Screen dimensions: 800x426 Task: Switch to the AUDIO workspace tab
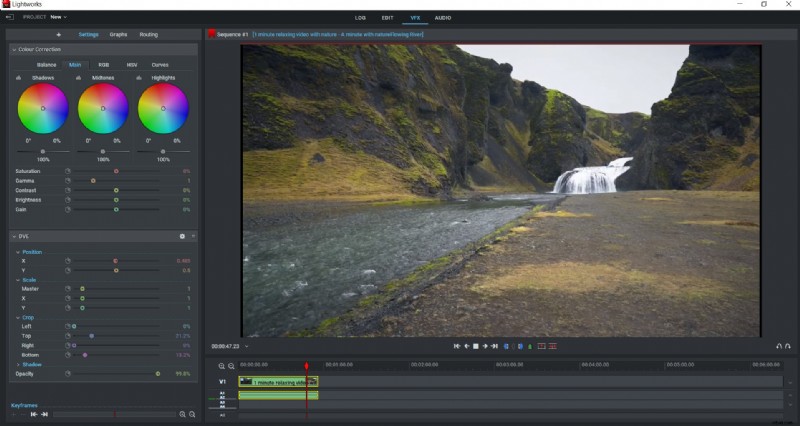(x=443, y=17)
